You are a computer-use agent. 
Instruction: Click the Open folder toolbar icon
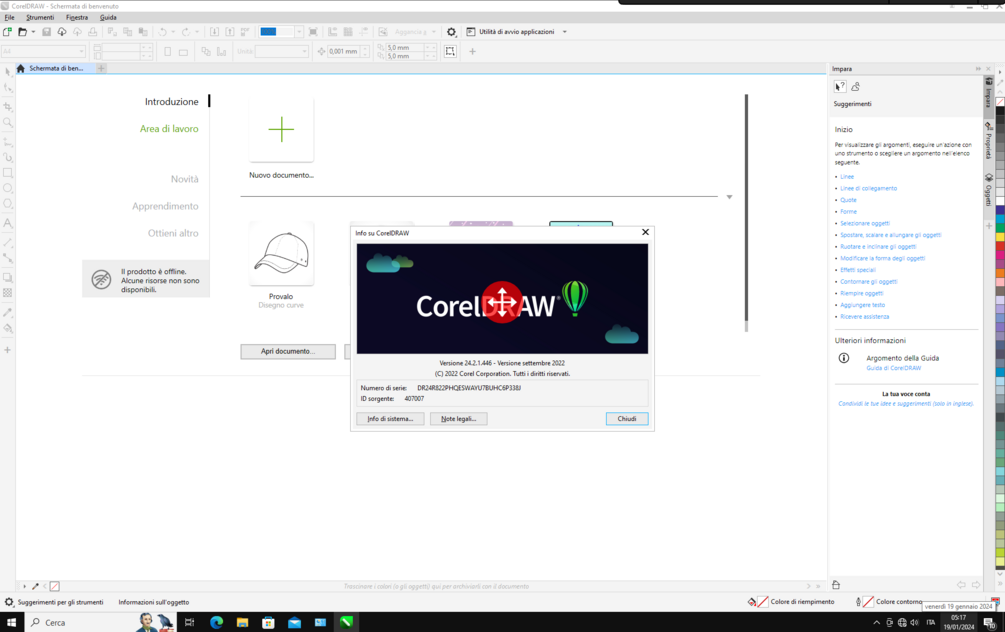pyautogui.click(x=22, y=31)
